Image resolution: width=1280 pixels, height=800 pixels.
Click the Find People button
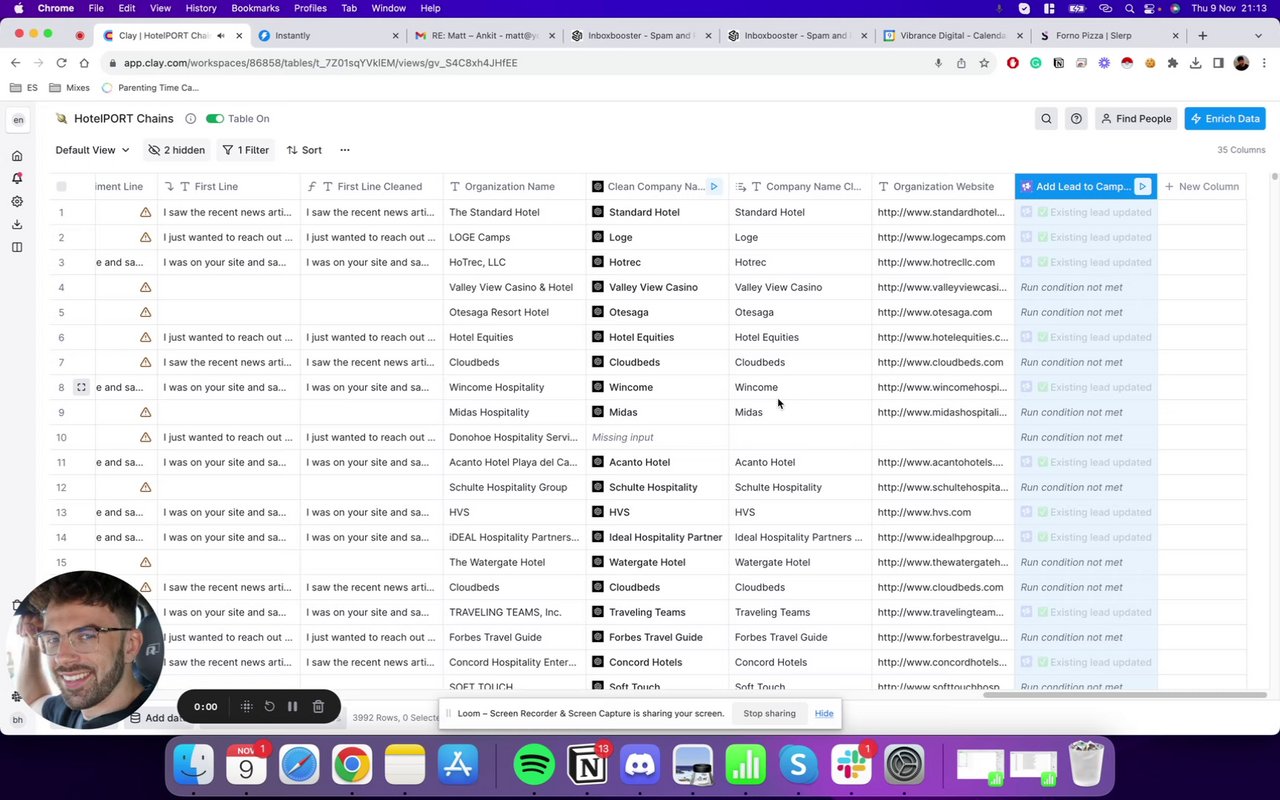pyautogui.click(x=1136, y=119)
